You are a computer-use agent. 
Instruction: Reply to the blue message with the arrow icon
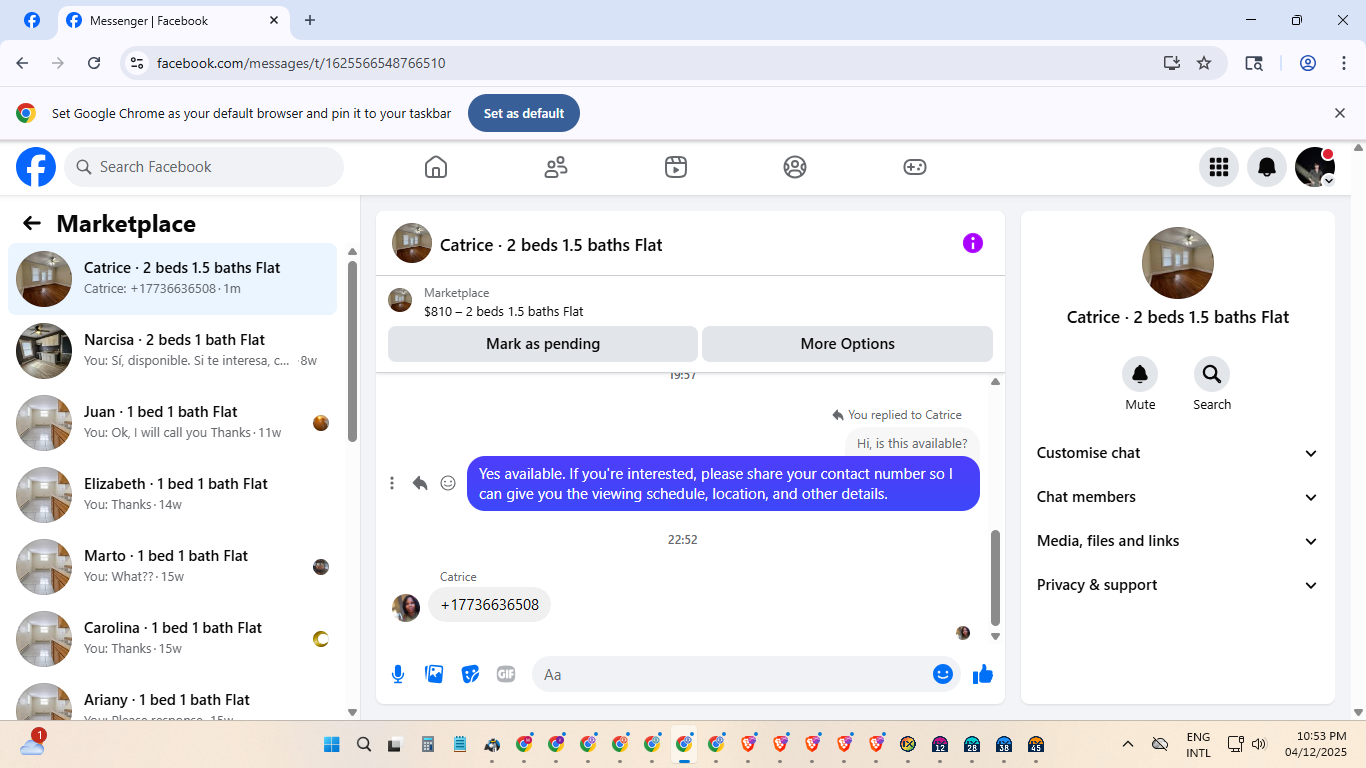[420, 483]
